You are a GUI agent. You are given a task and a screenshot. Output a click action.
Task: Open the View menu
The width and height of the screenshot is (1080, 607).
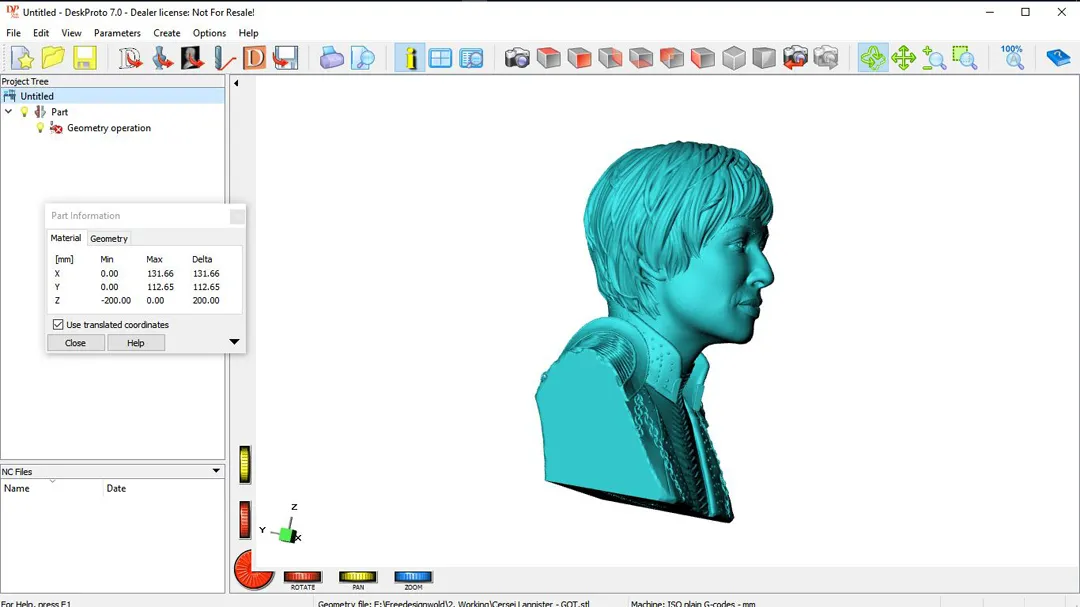click(71, 33)
